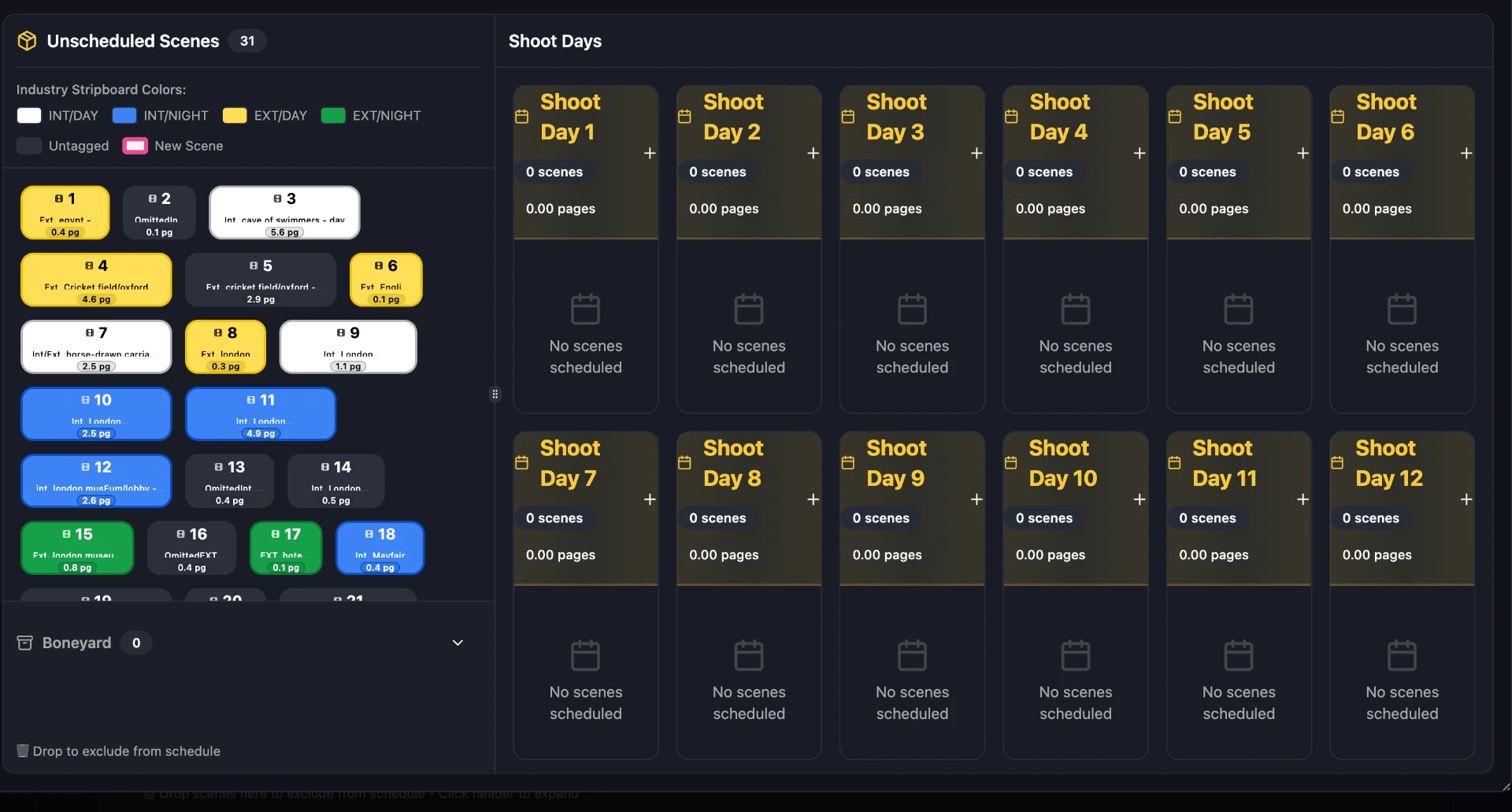This screenshot has width=1512, height=812.
Task: Click the plus icon on Shoot Day 5
Action: point(1303,153)
